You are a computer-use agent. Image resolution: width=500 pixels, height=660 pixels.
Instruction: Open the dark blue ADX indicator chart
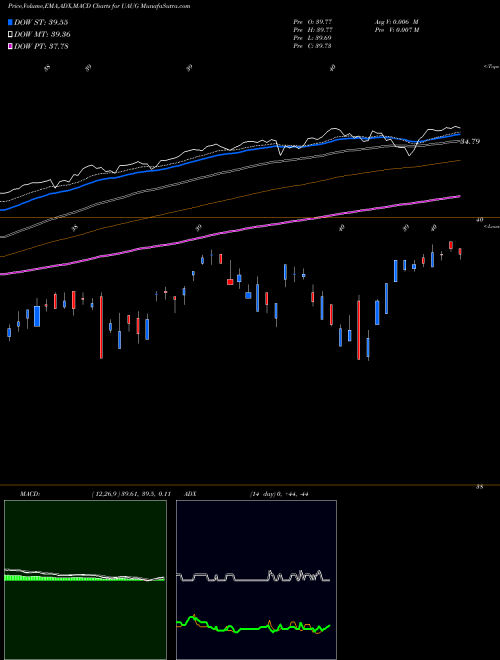[256, 580]
